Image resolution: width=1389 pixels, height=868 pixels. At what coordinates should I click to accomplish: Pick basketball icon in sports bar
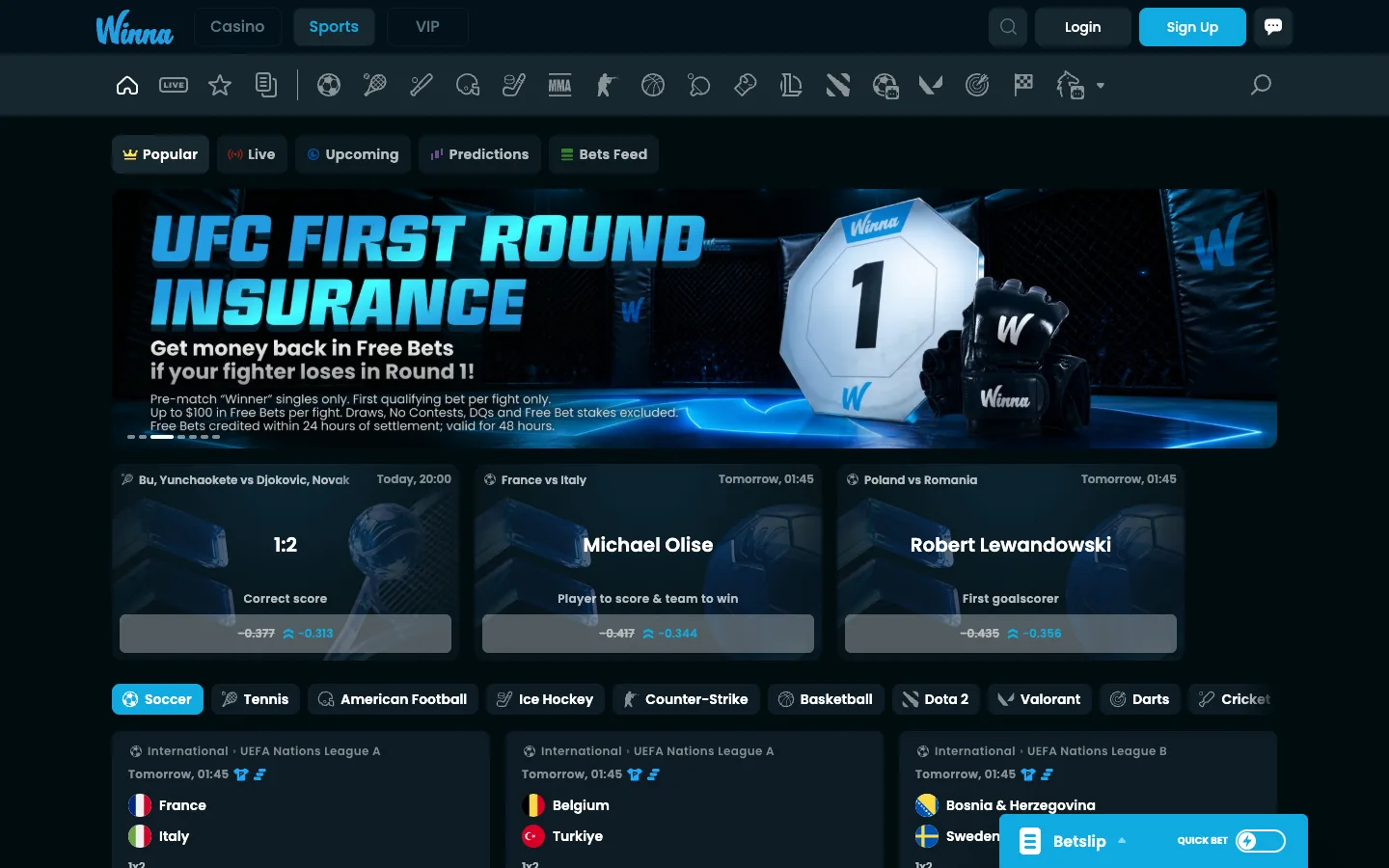click(653, 85)
